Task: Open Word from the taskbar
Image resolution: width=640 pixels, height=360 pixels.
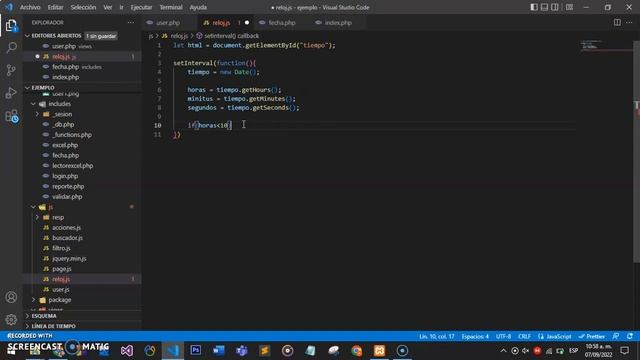Action: [x=218, y=350]
